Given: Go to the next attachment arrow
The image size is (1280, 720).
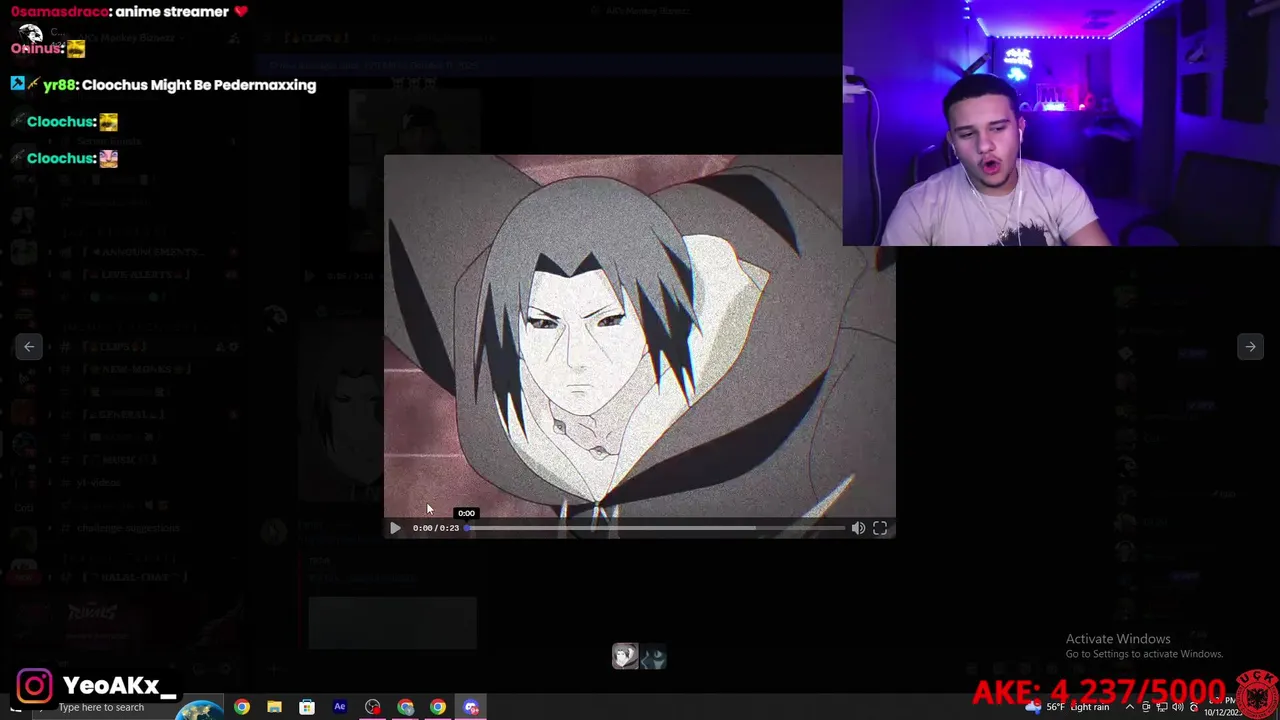Looking at the screenshot, I should pyautogui.click(x=1250, y=346).
